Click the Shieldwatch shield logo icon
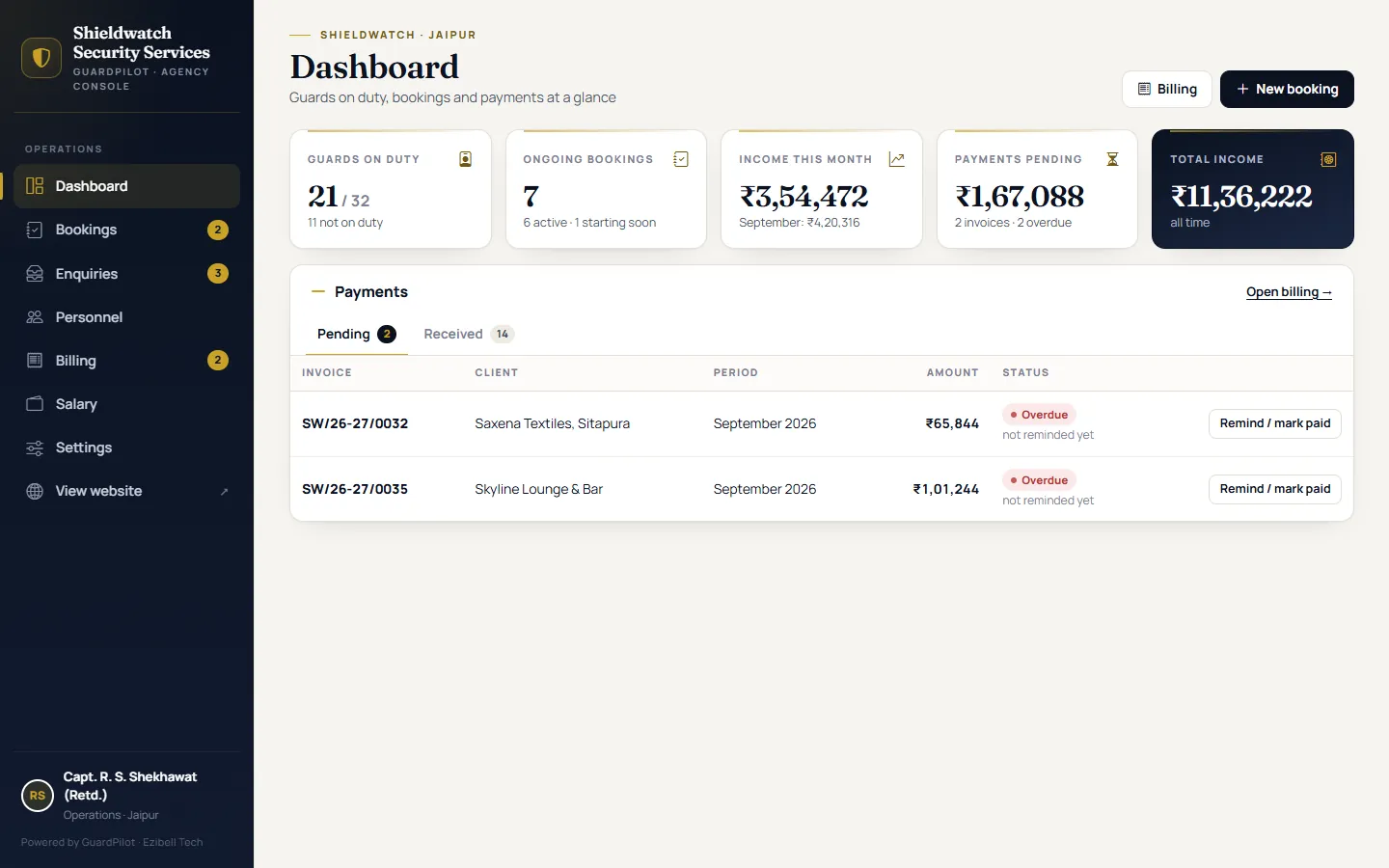1389x868 pixels. (x=41, y=58)
